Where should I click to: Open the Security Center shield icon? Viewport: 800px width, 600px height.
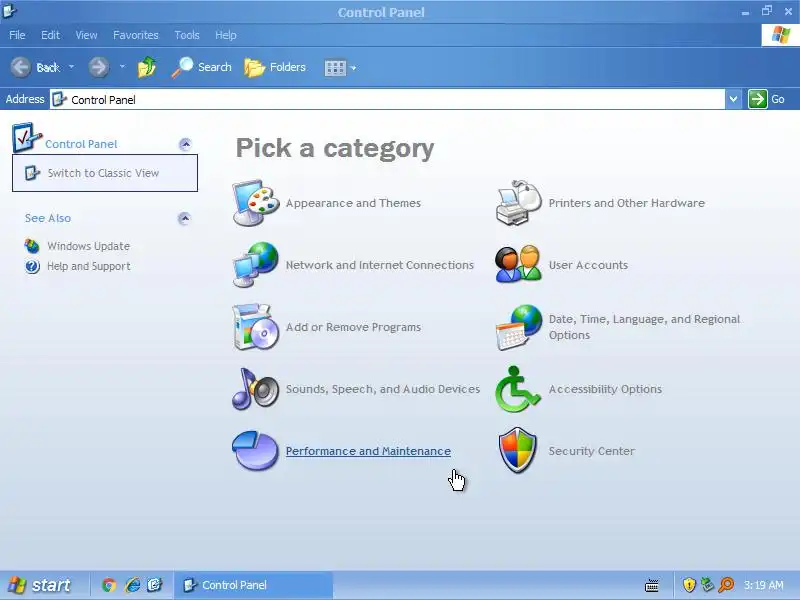tap(517, 451)
